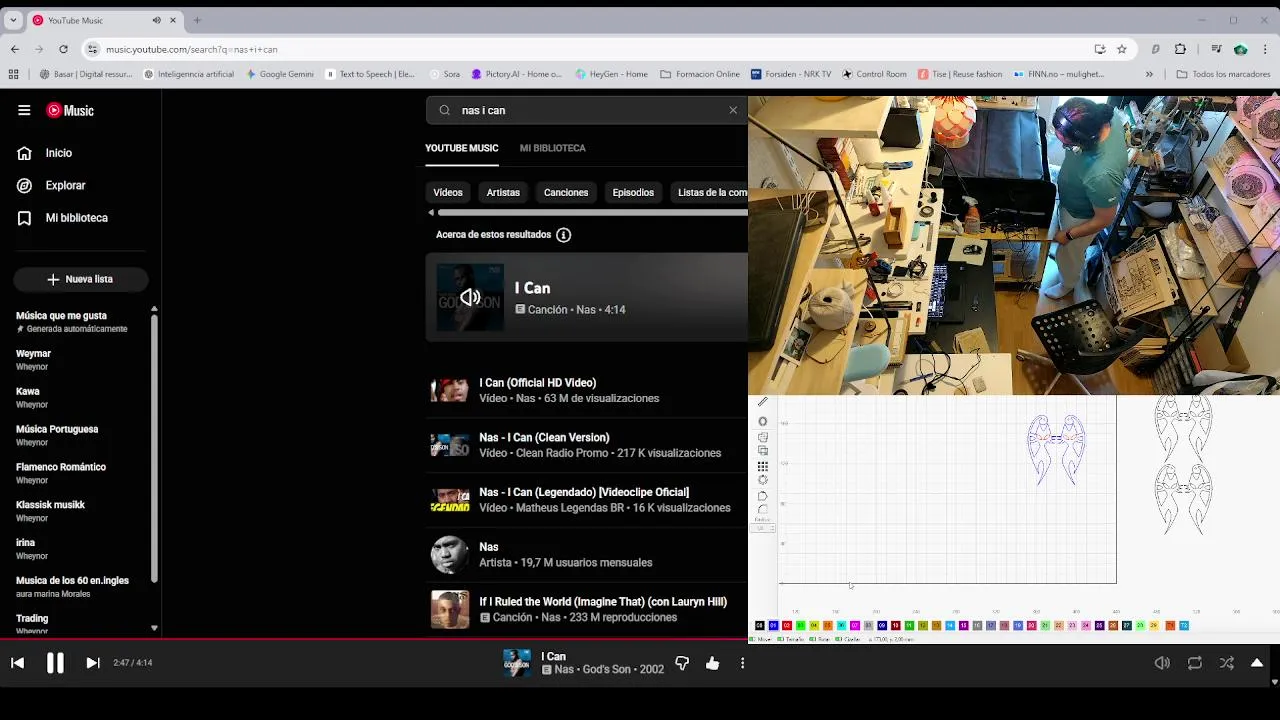Viewport: 1280px width, 720px height.
Task: Reload the page in Chrome
Action: click(x=63, y=49)
